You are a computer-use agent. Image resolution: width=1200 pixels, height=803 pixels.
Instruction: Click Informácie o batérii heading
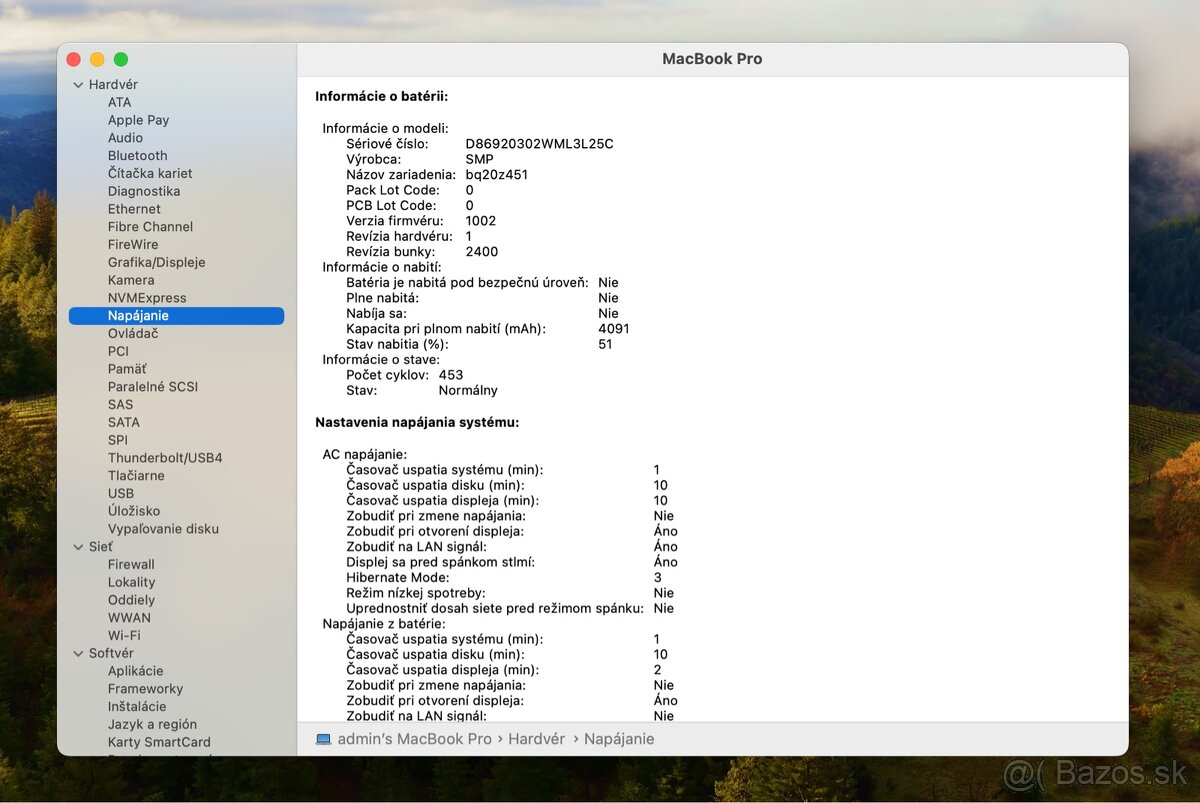[x=381, y=97]
